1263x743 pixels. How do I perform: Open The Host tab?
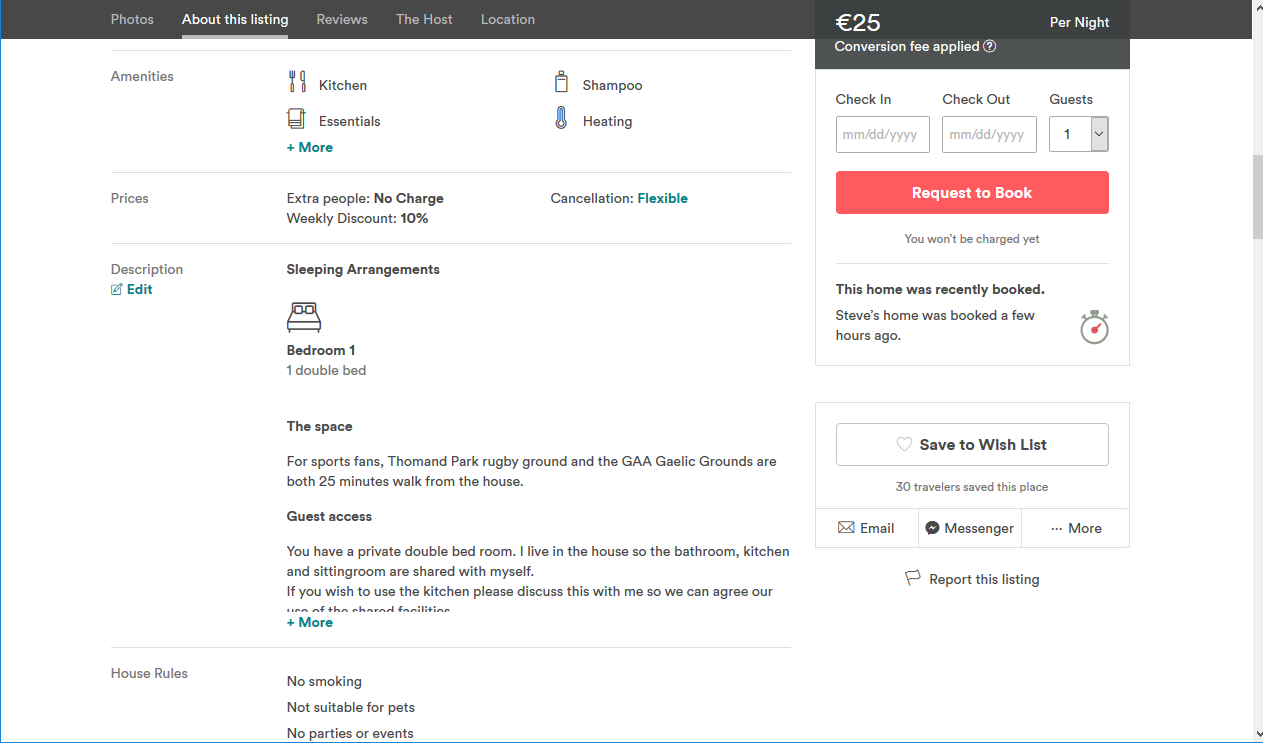pos(424,19)
